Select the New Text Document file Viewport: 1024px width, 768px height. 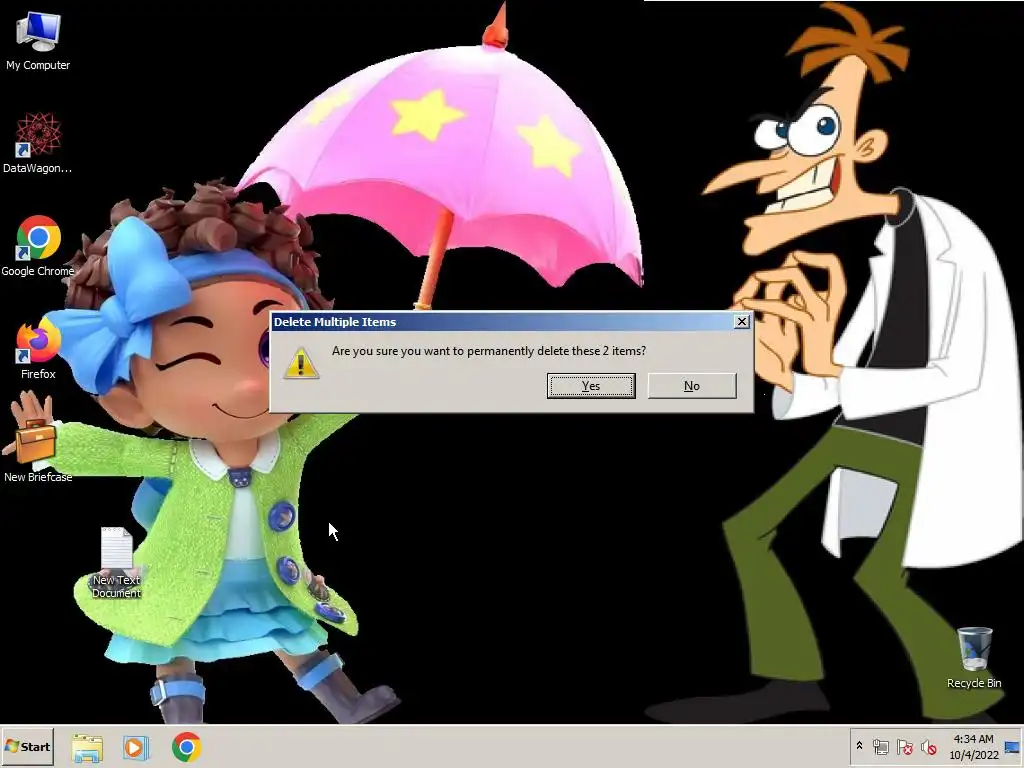tap(116, 562)
